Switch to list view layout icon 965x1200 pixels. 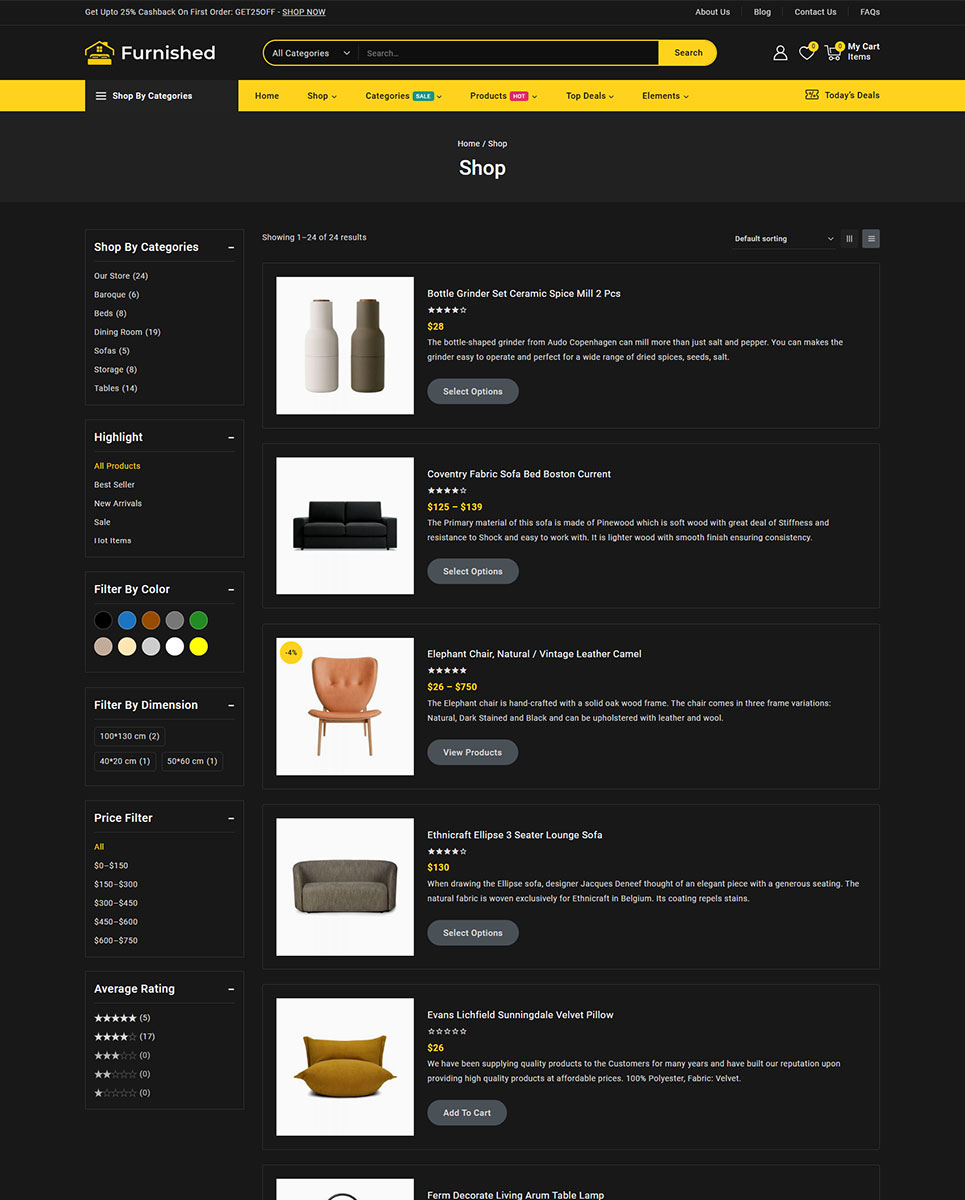tap(871, 239)
